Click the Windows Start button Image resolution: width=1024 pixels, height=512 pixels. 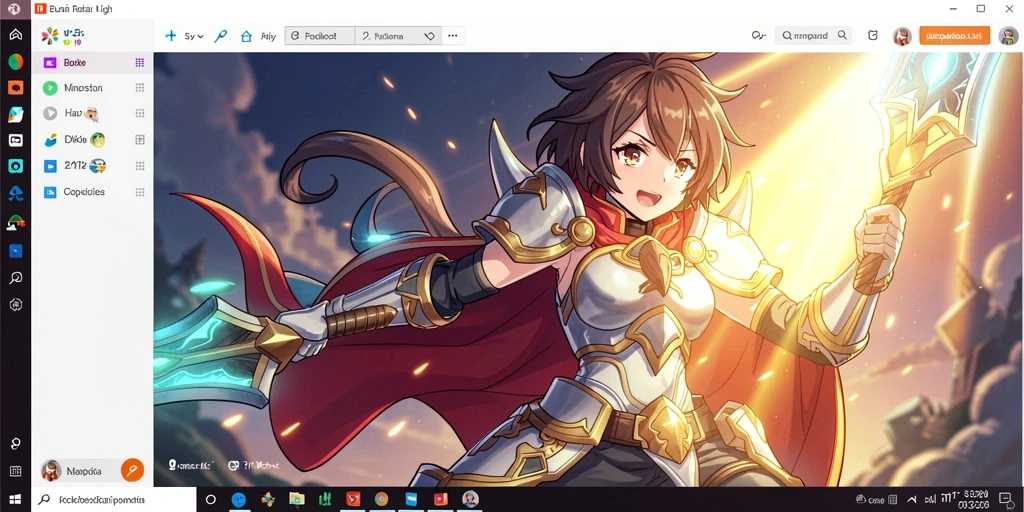(16, 500)
